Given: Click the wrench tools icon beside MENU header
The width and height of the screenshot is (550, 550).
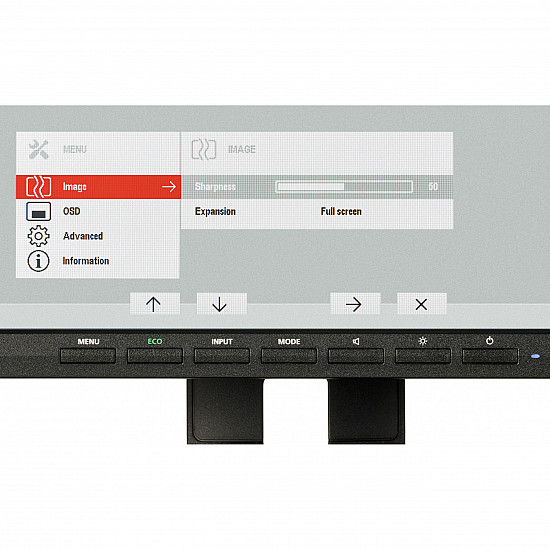Looking at the screenshot, I should click(x=39, y=149).
